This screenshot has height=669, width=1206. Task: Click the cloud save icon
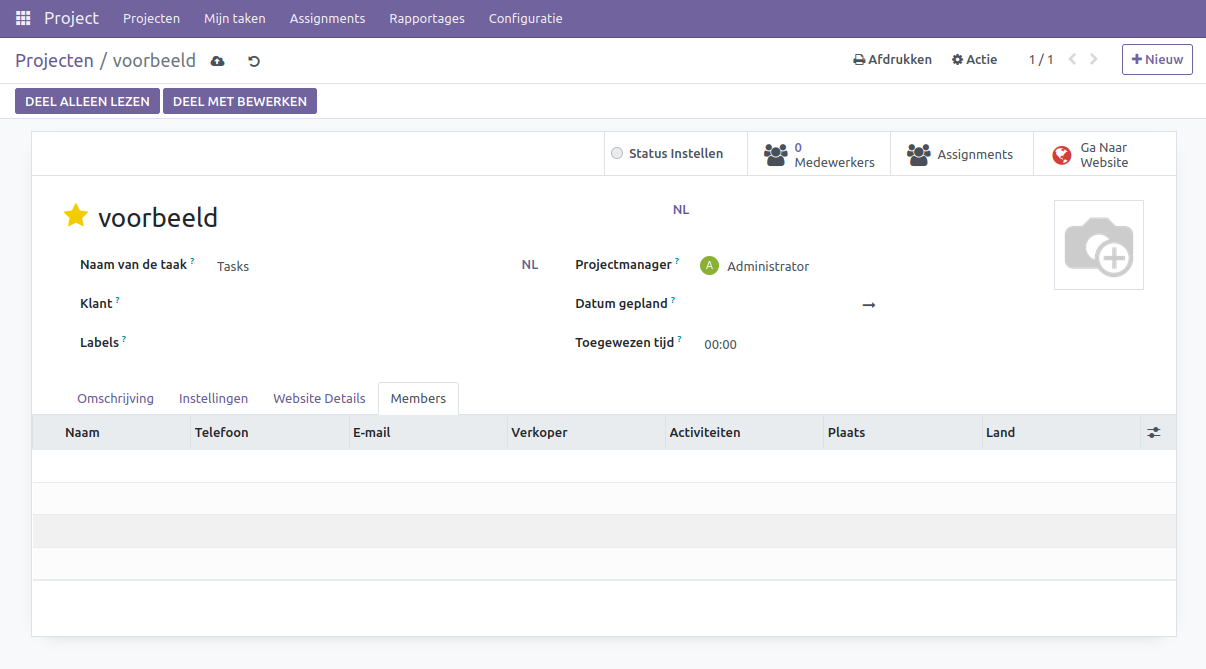coord(218,61)
